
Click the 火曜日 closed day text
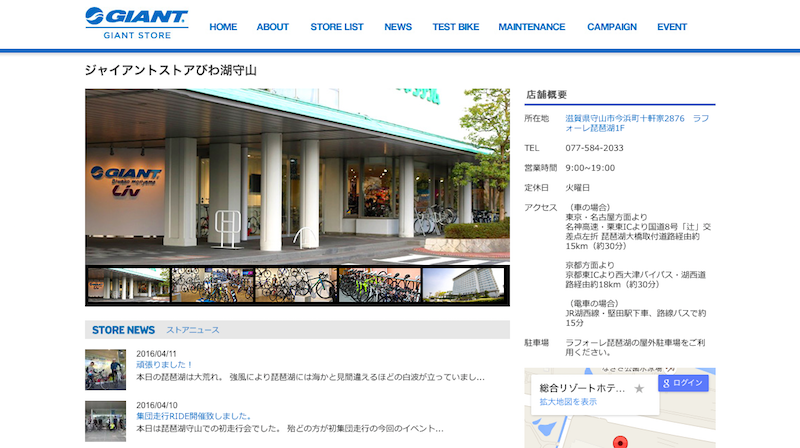coord(577,188)
